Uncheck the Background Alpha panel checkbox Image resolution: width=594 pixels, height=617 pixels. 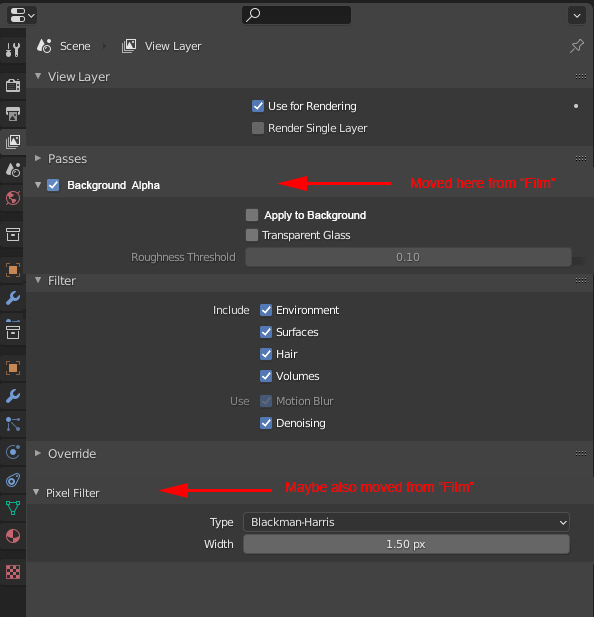[x=53, y=185]
